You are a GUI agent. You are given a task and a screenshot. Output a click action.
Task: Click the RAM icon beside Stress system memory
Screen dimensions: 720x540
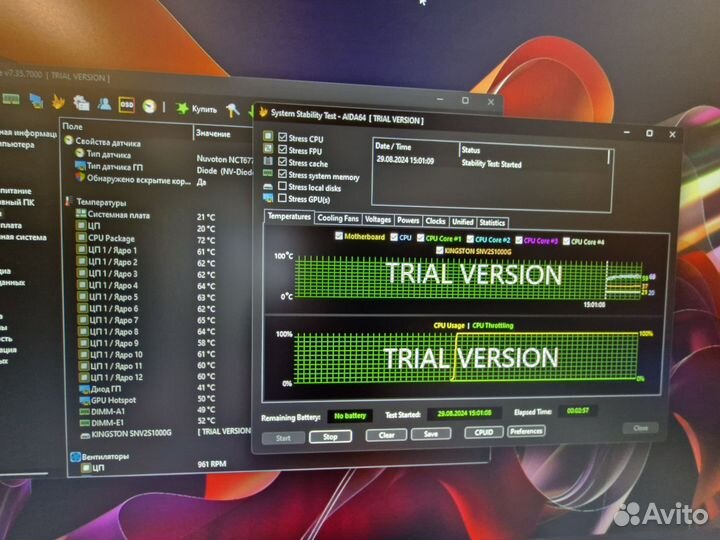click(x=268, y=173)
